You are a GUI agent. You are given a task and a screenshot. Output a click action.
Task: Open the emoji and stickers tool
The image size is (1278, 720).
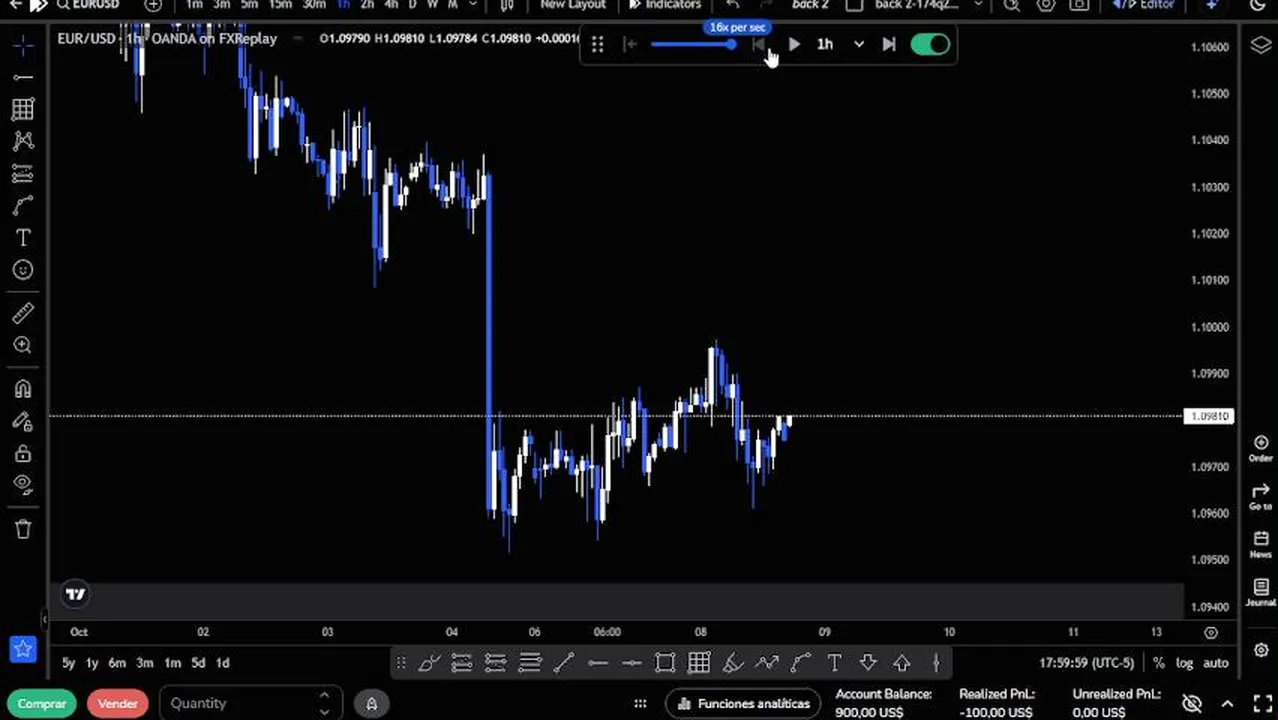click(23, 269)
